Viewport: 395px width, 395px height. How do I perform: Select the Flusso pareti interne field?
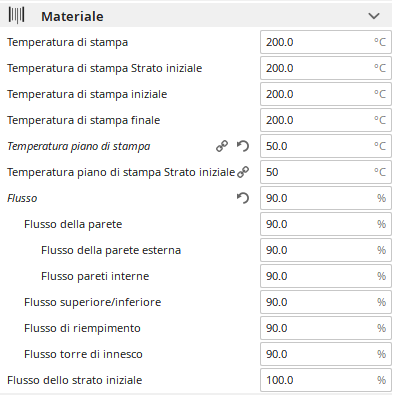[x=326, y=276]
